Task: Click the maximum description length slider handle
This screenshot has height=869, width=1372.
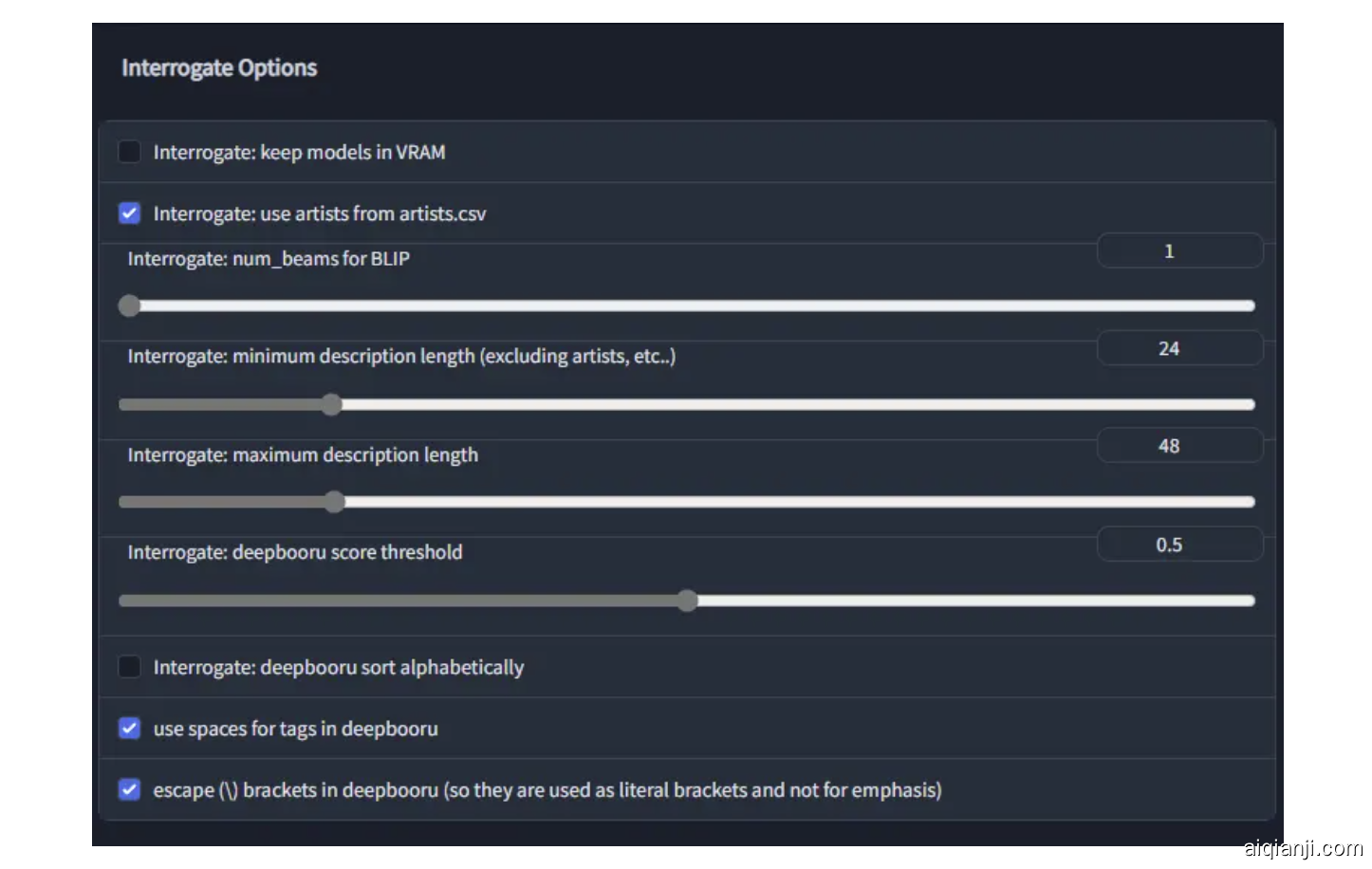Action: (334, 502)
